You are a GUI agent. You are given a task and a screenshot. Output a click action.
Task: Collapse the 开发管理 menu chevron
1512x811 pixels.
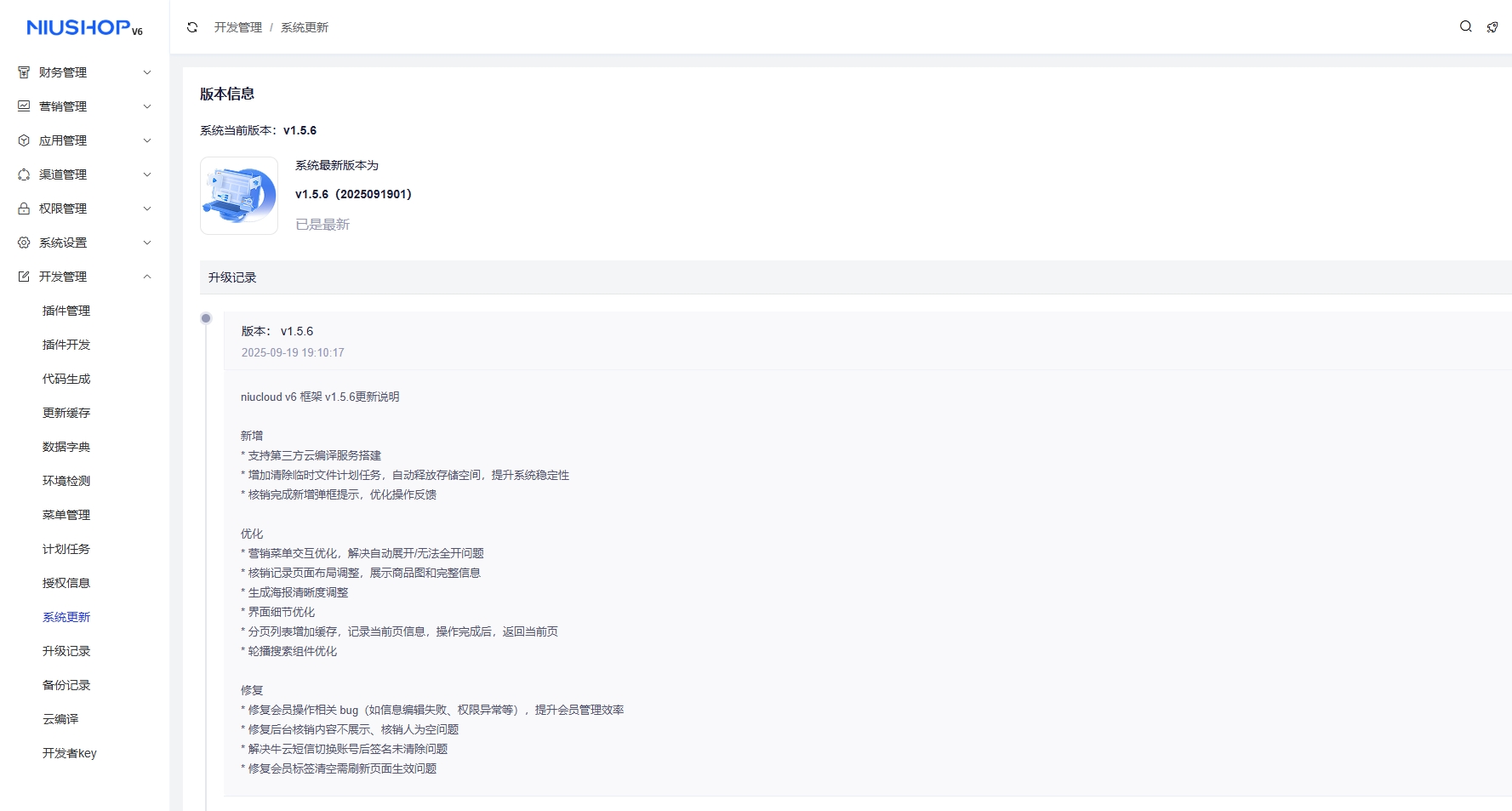tap(147, 277)
